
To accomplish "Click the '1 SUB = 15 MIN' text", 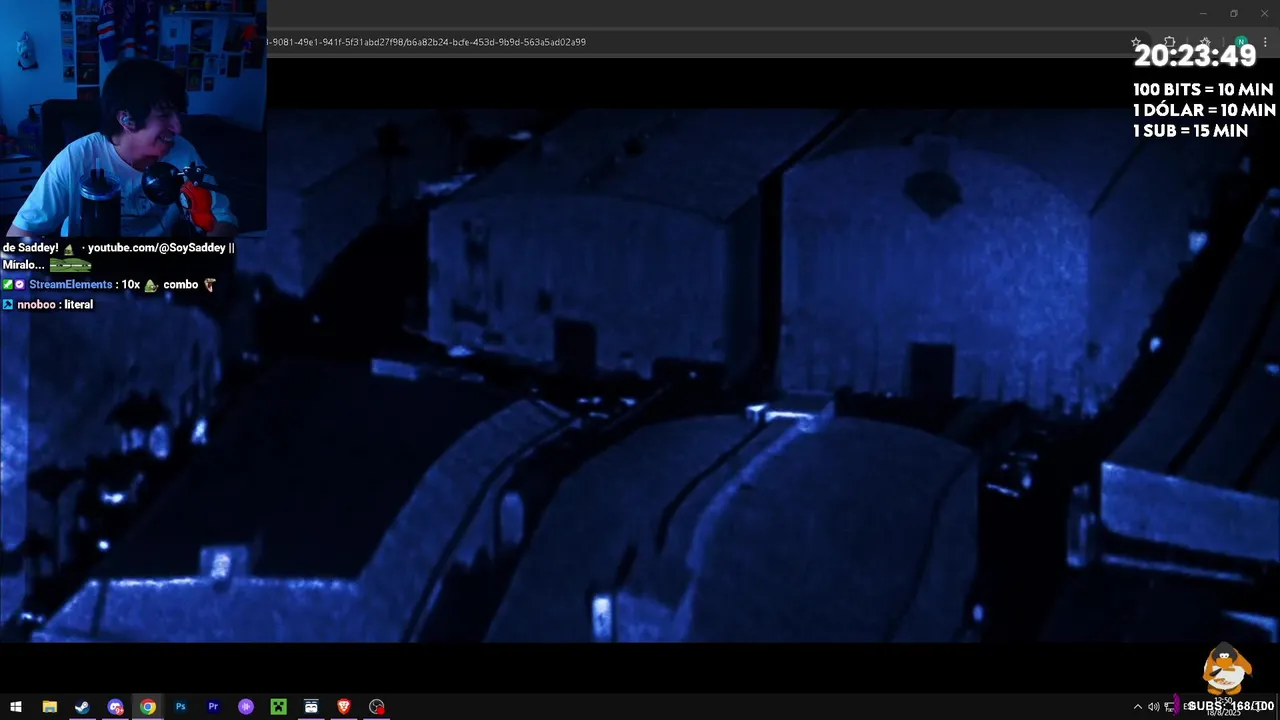I will tap(1190, 131).
